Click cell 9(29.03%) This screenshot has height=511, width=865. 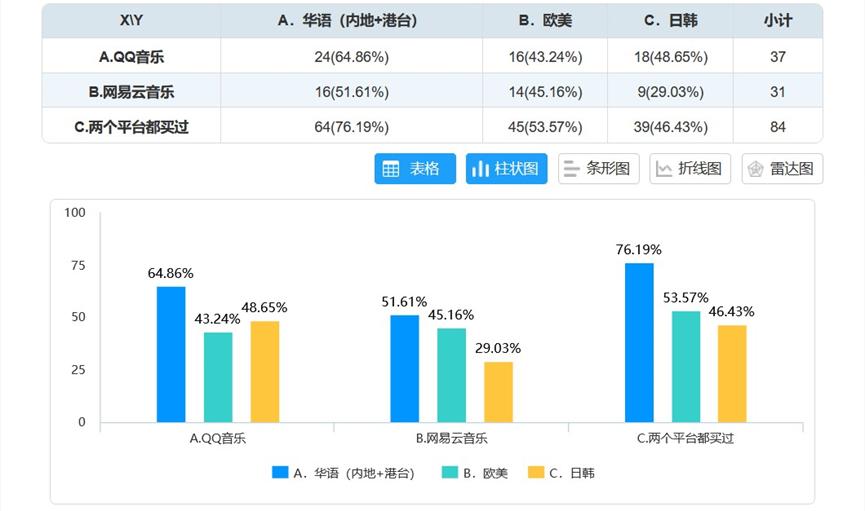coord(670,92)
